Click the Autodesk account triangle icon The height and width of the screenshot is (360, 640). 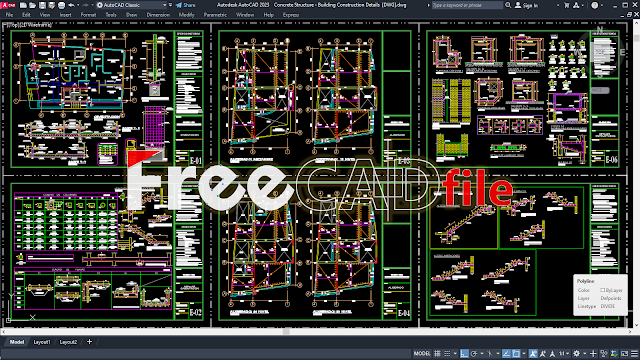pos(576,5)
